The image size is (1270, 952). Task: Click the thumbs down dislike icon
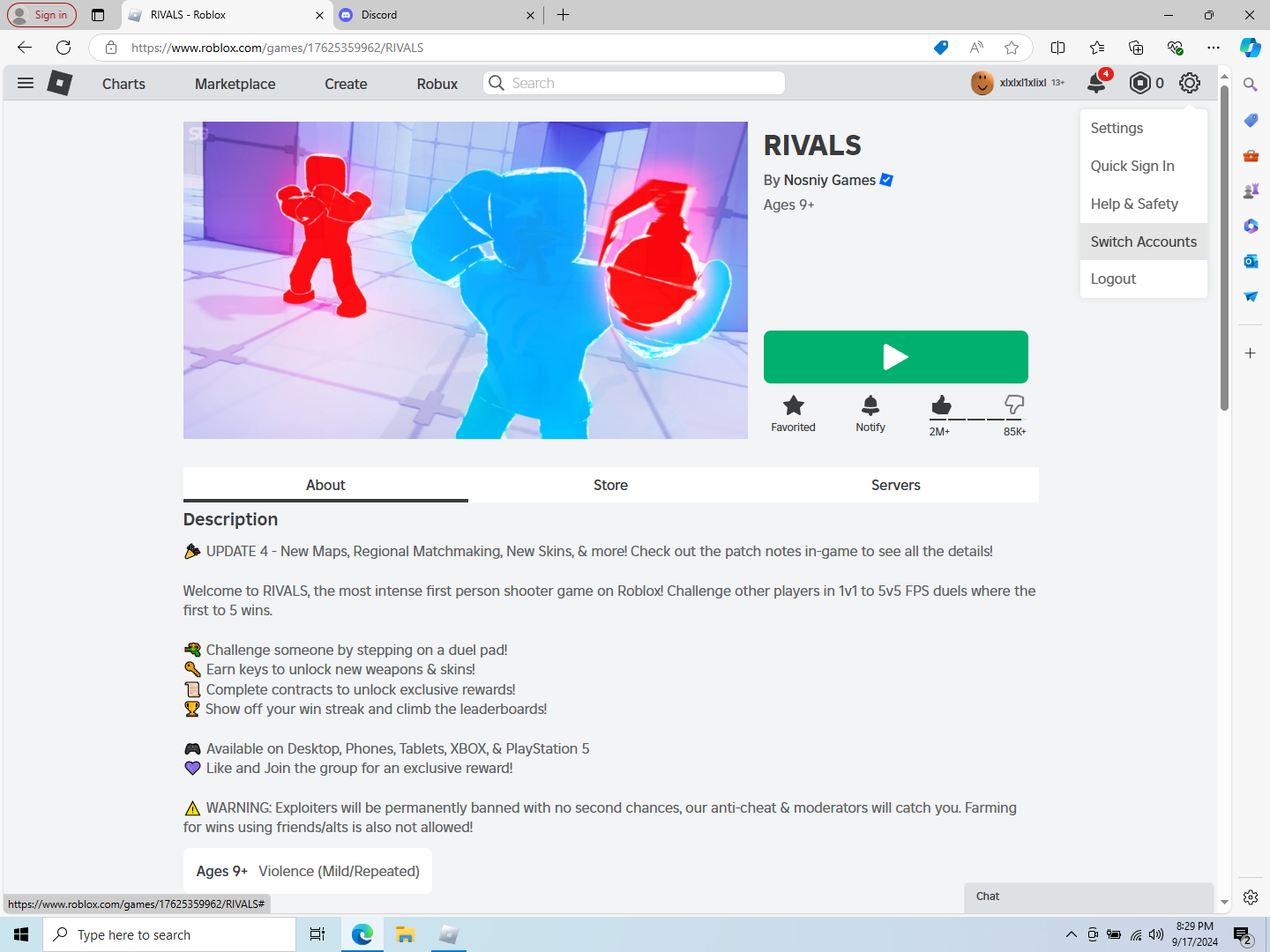click(x=1014, y=405)
